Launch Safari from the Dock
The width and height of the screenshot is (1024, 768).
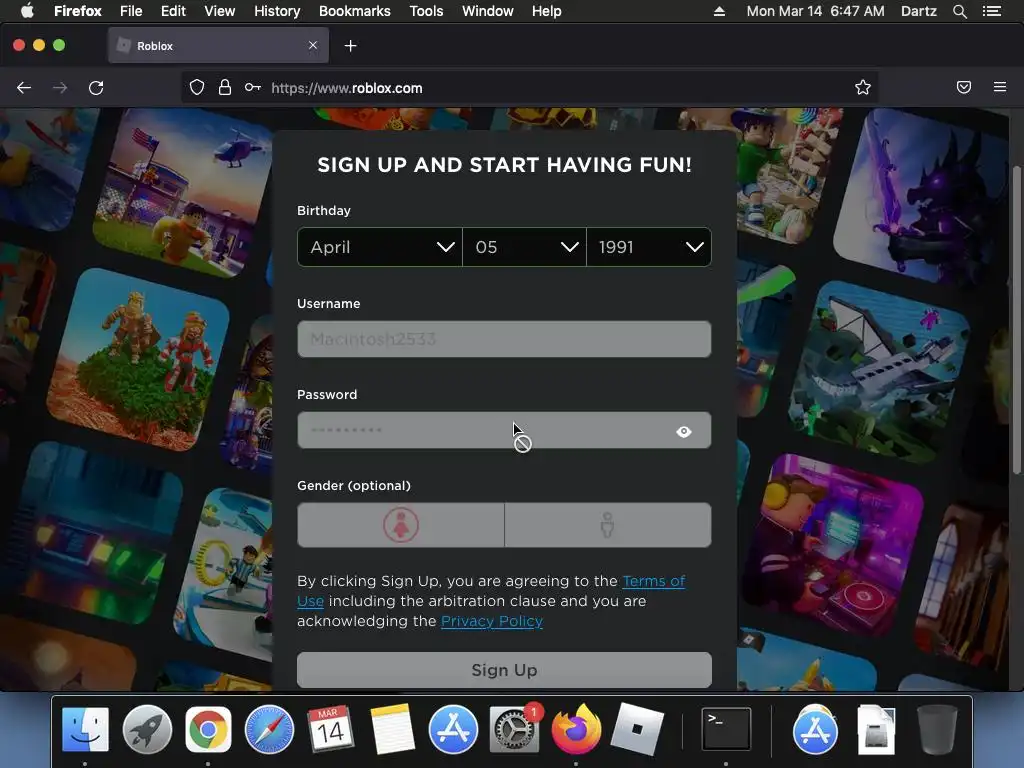[x=269, y=729]
